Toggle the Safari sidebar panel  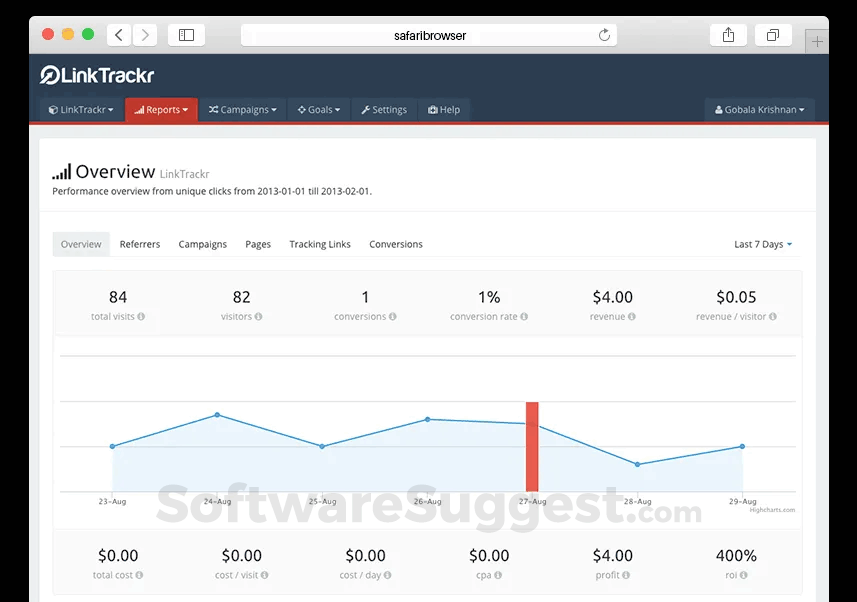(186, 35)
